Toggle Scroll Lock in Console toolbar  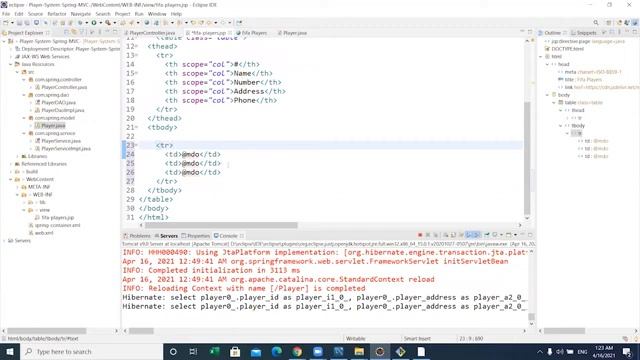point(453,235)
